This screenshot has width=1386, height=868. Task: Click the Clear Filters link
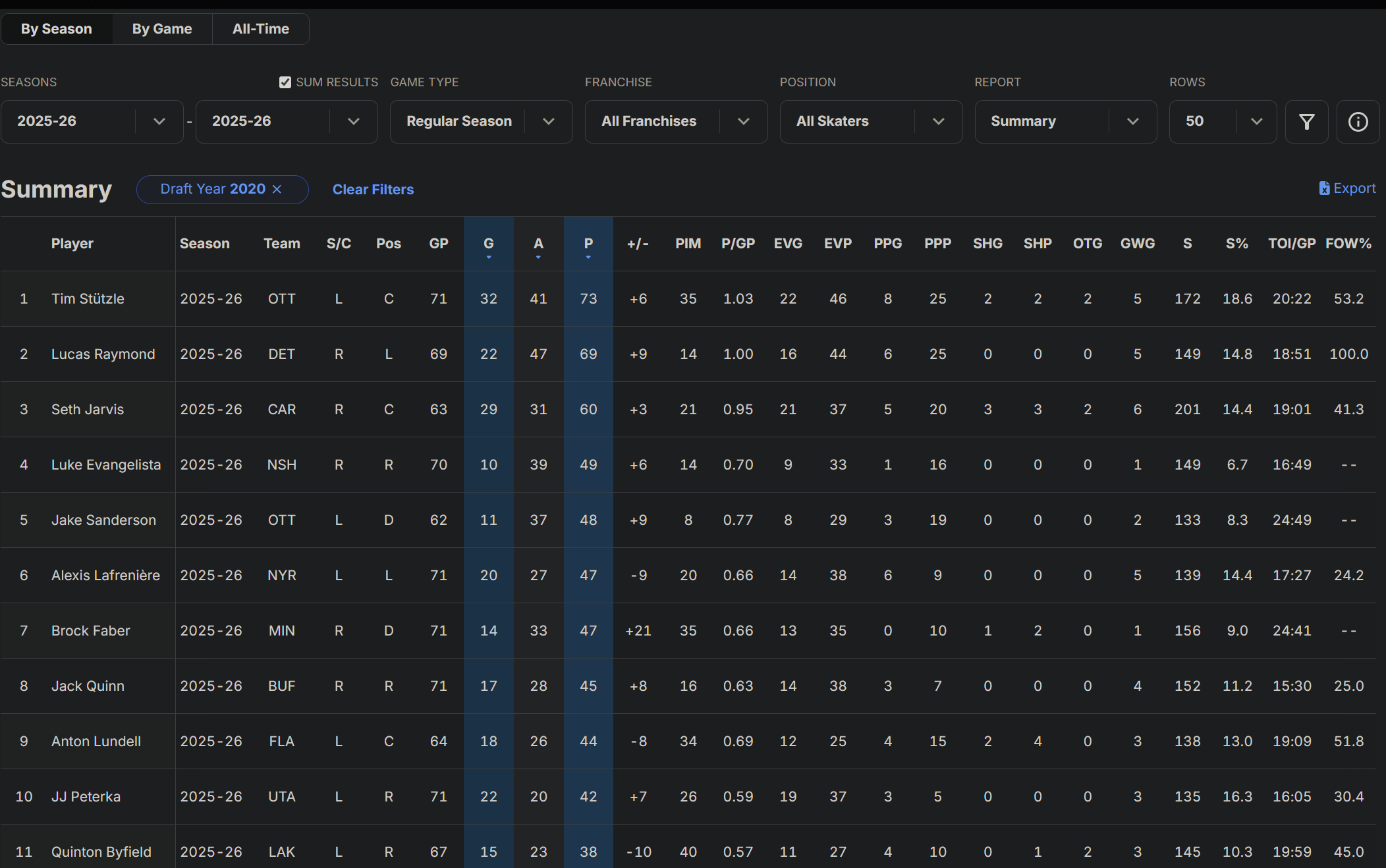coord(373,190)
